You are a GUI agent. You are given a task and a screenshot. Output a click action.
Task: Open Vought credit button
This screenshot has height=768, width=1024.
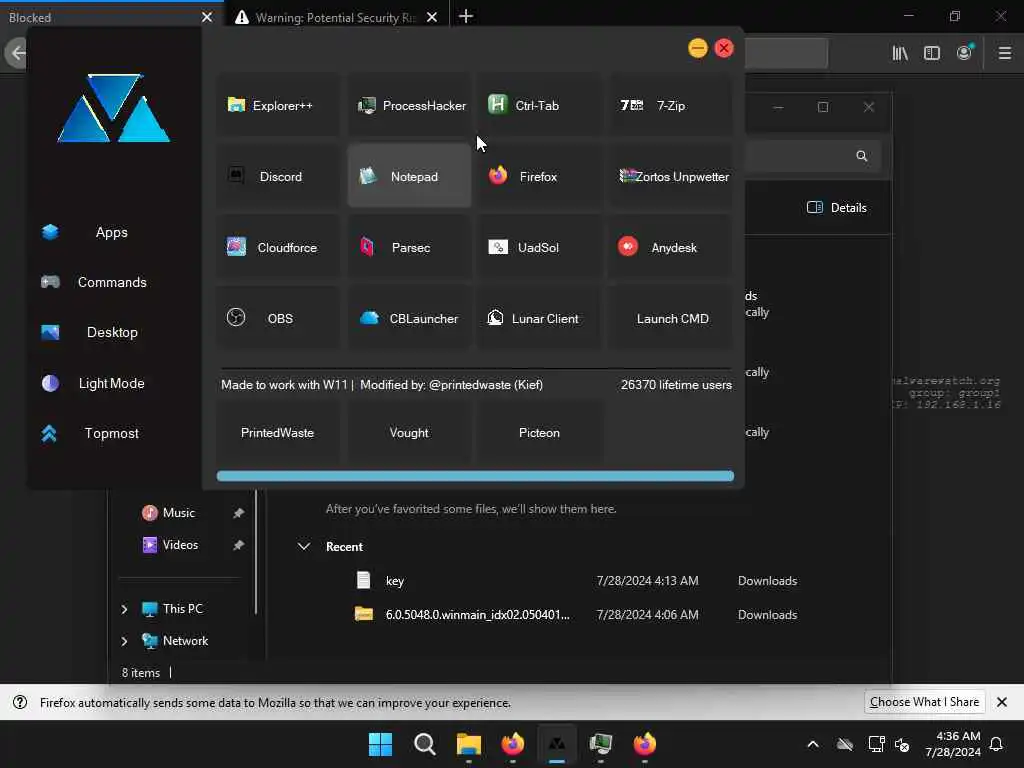(x=409, y=433)
